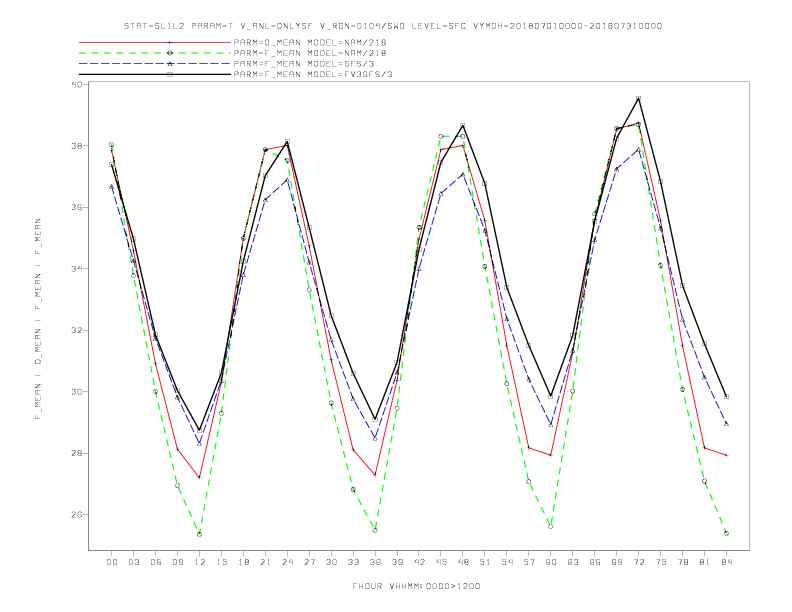
Task: Click x-axis tick label 42
Action: (419, 562)
